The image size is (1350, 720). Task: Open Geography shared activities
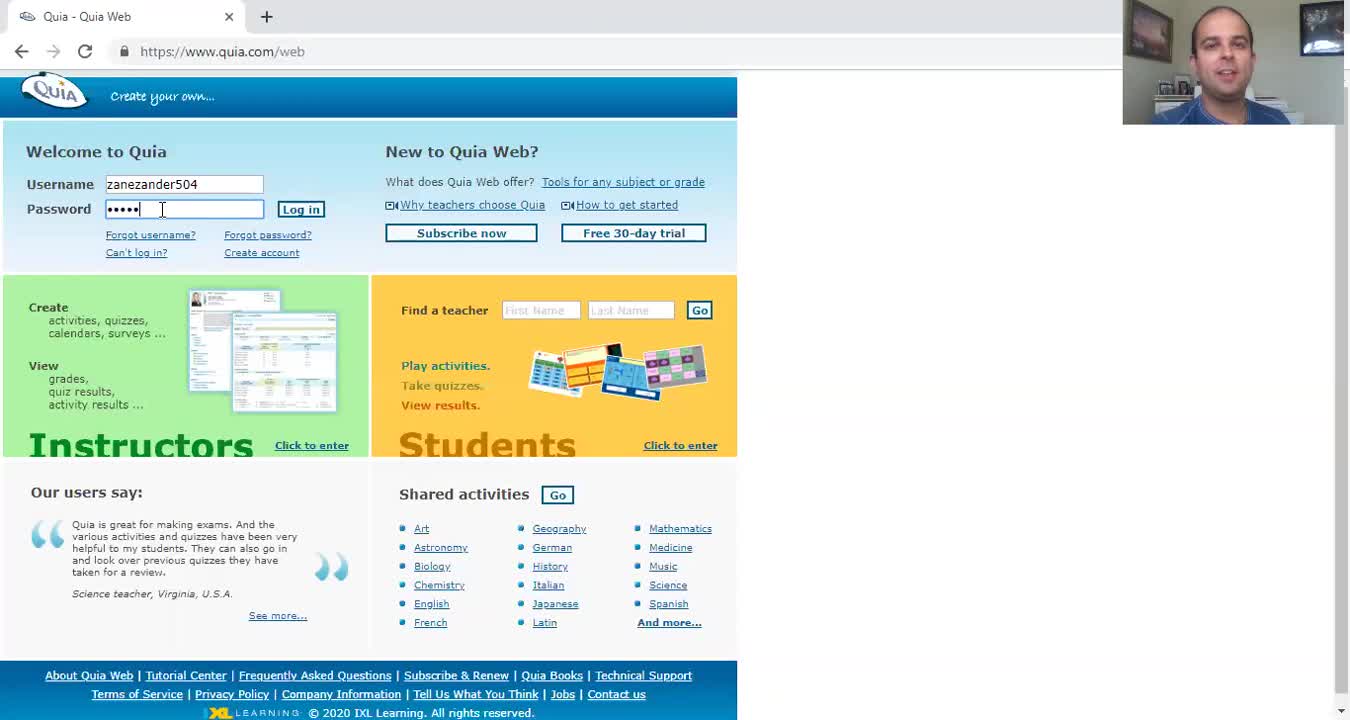[559, 529]
